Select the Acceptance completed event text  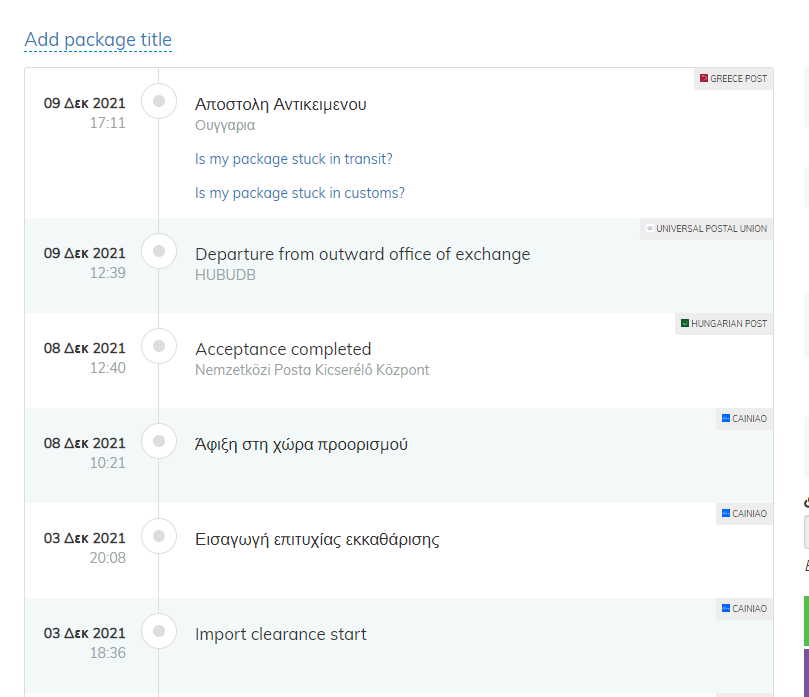point(283,349)
